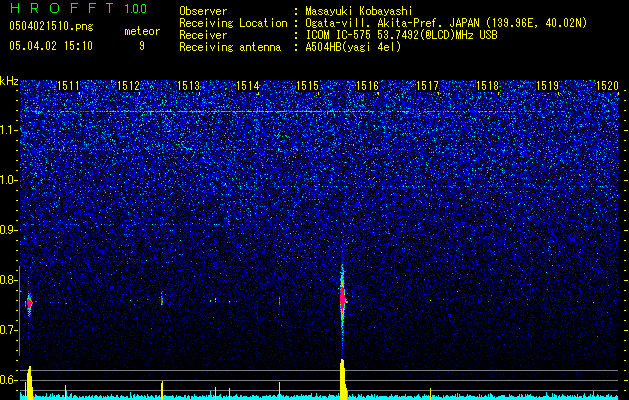Viewport: 629px width, 400px height.
Task: Click time marker 1516 on the time axis
Action: (367, 86)
